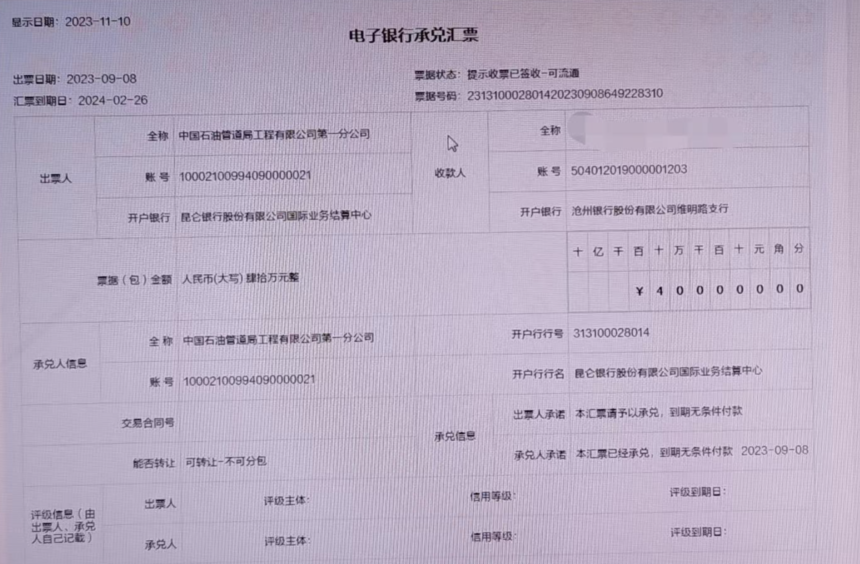Select 出票人 全称 中国石油管道局工程有限公司第一分公司
860x564 pixels.
pyautogui.click(x=274, y=134)
